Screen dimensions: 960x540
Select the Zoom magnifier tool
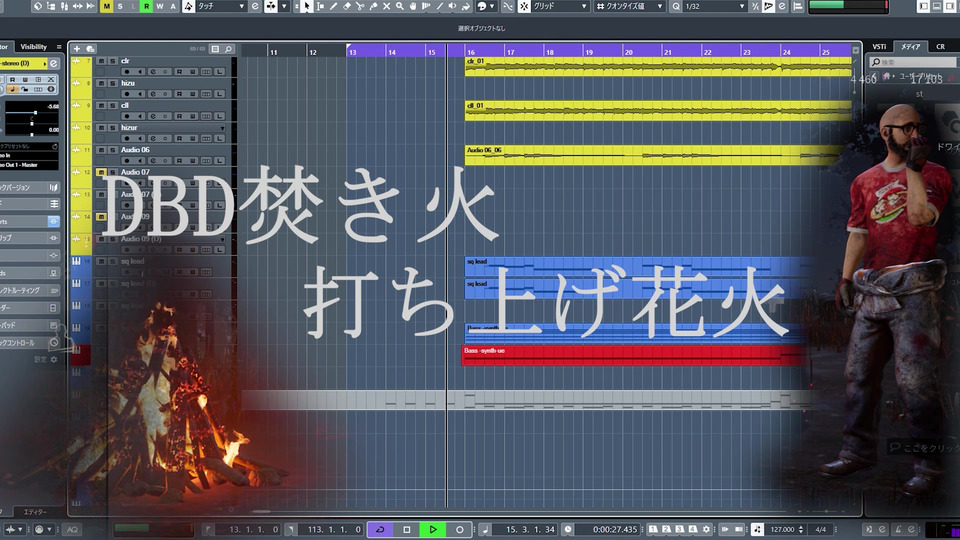coord(400,6)
